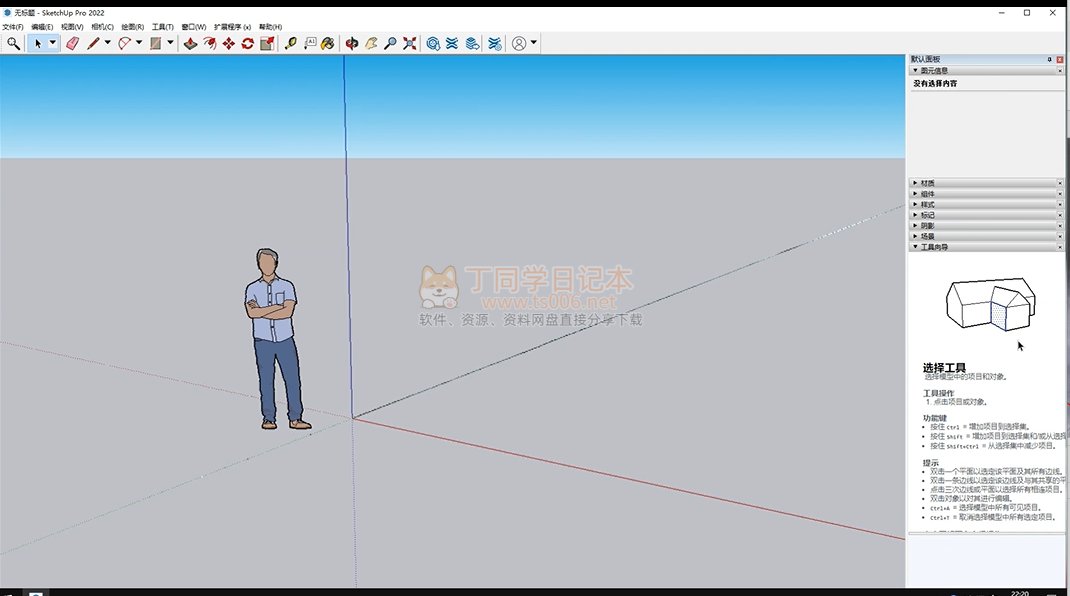This screenshot has height=596, width=1070.
Task: Expand the 阴影 (Shadows) panel
Action: 926,225
